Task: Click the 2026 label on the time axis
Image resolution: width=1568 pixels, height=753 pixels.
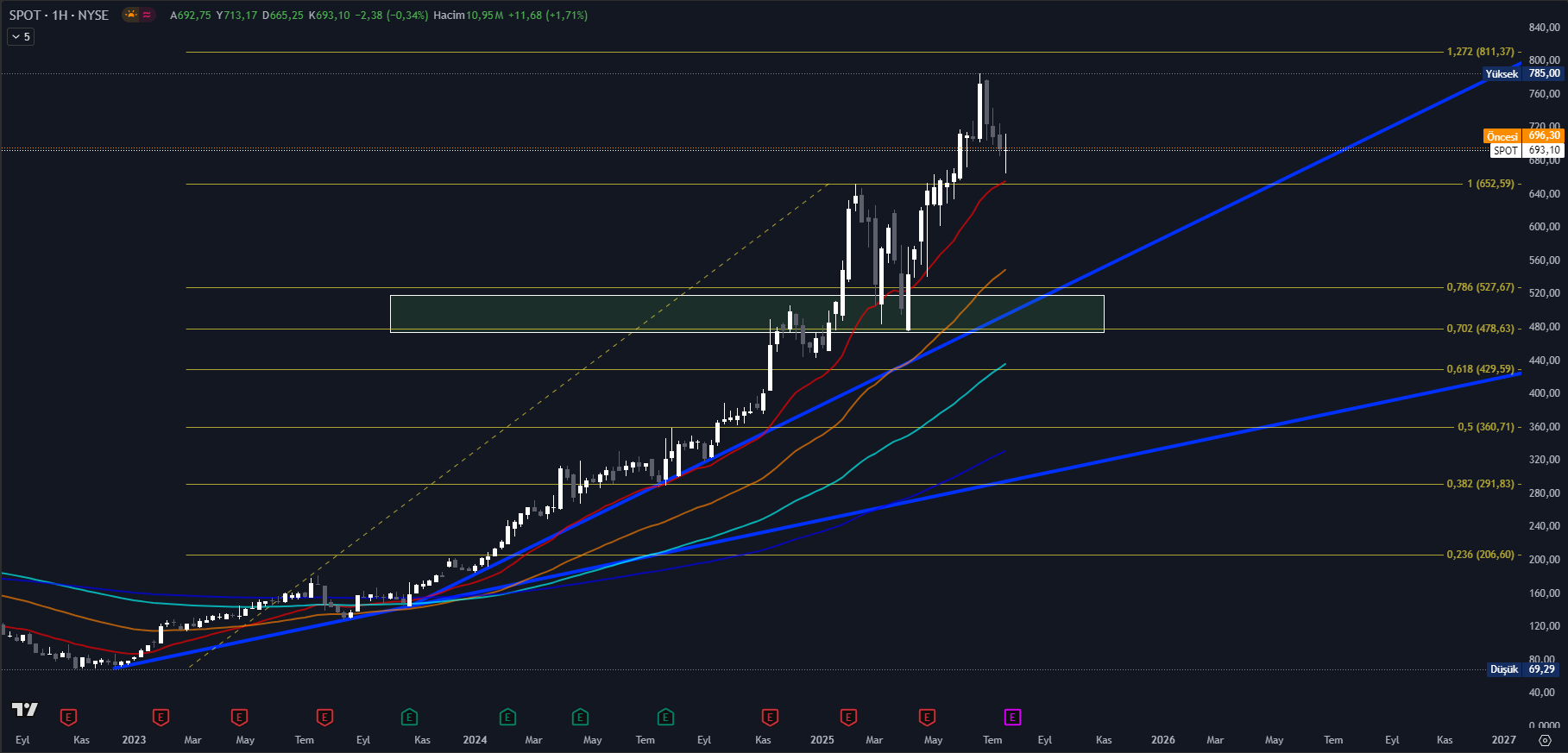Action: (1162, 740)
